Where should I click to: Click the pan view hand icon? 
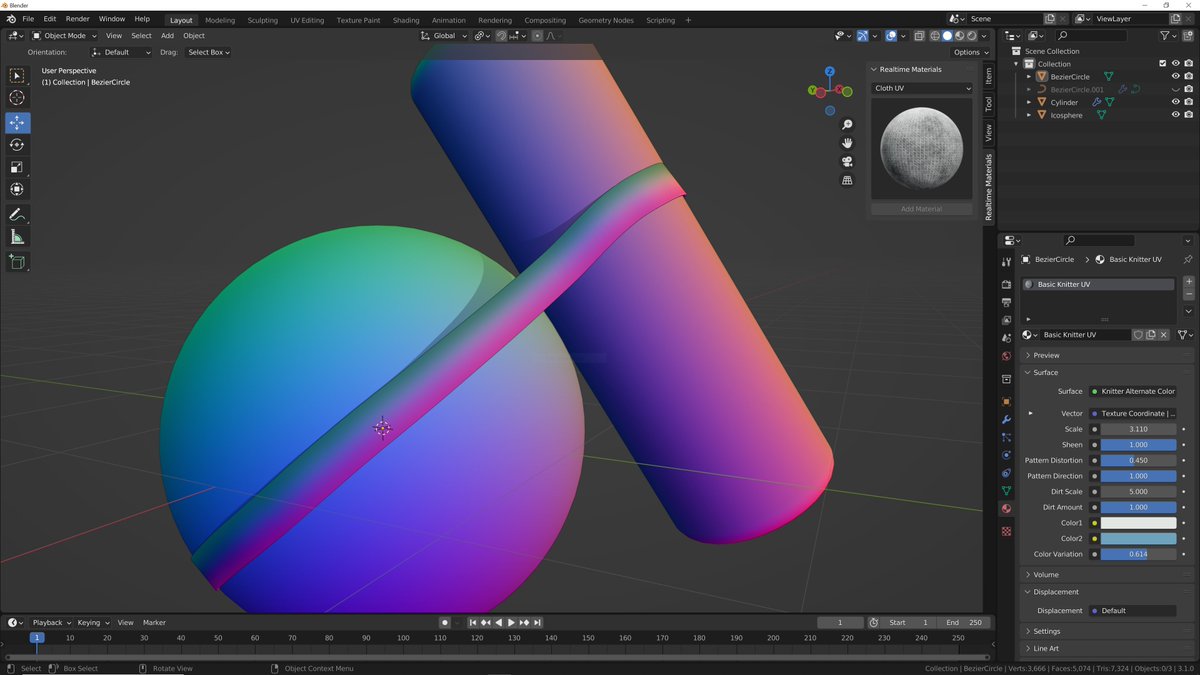coord(847,143)
